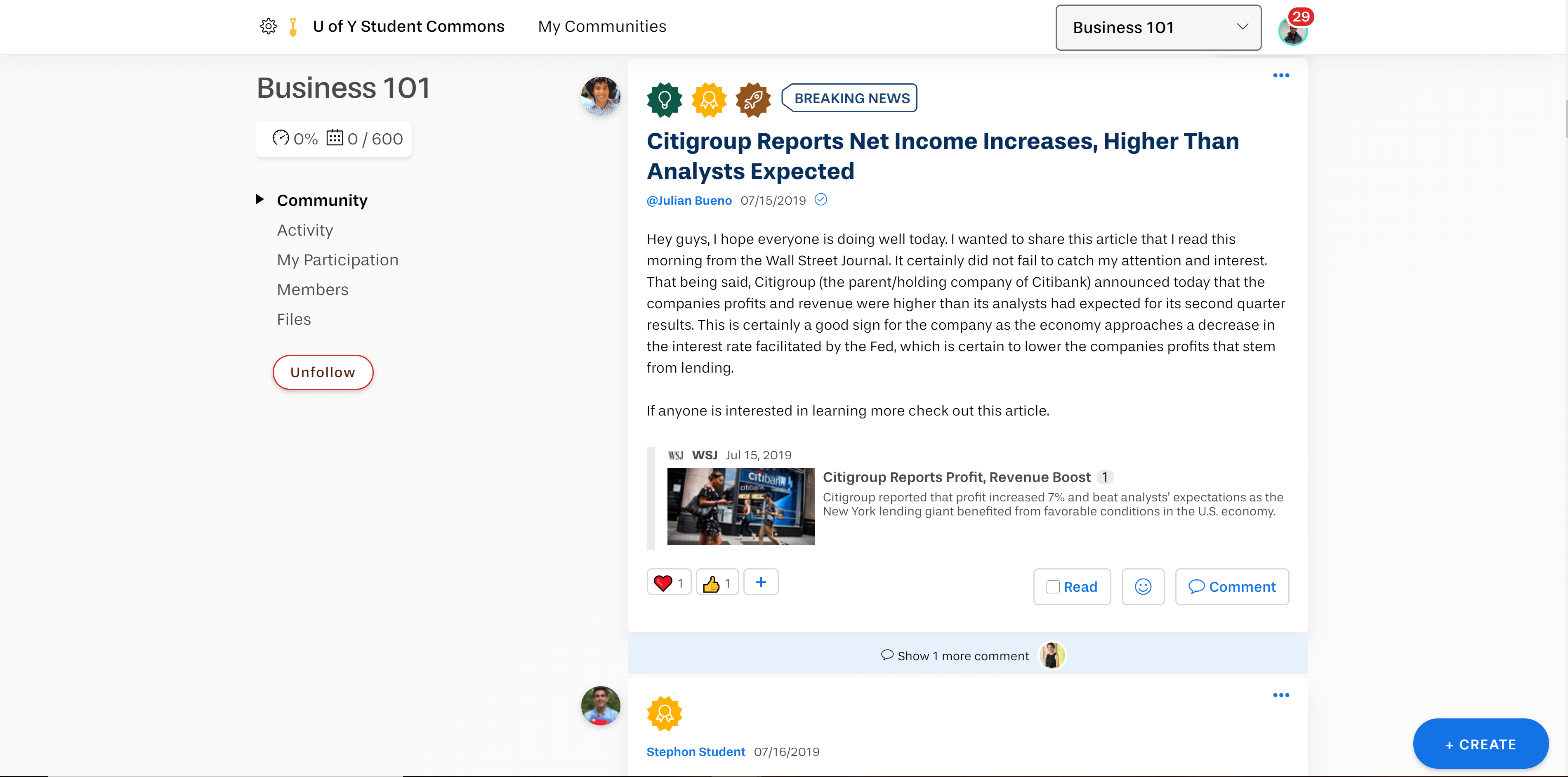The width and height of the screenshot is (1568, 777).
Task: Open the My Communities menu
Action: (601, 26)
